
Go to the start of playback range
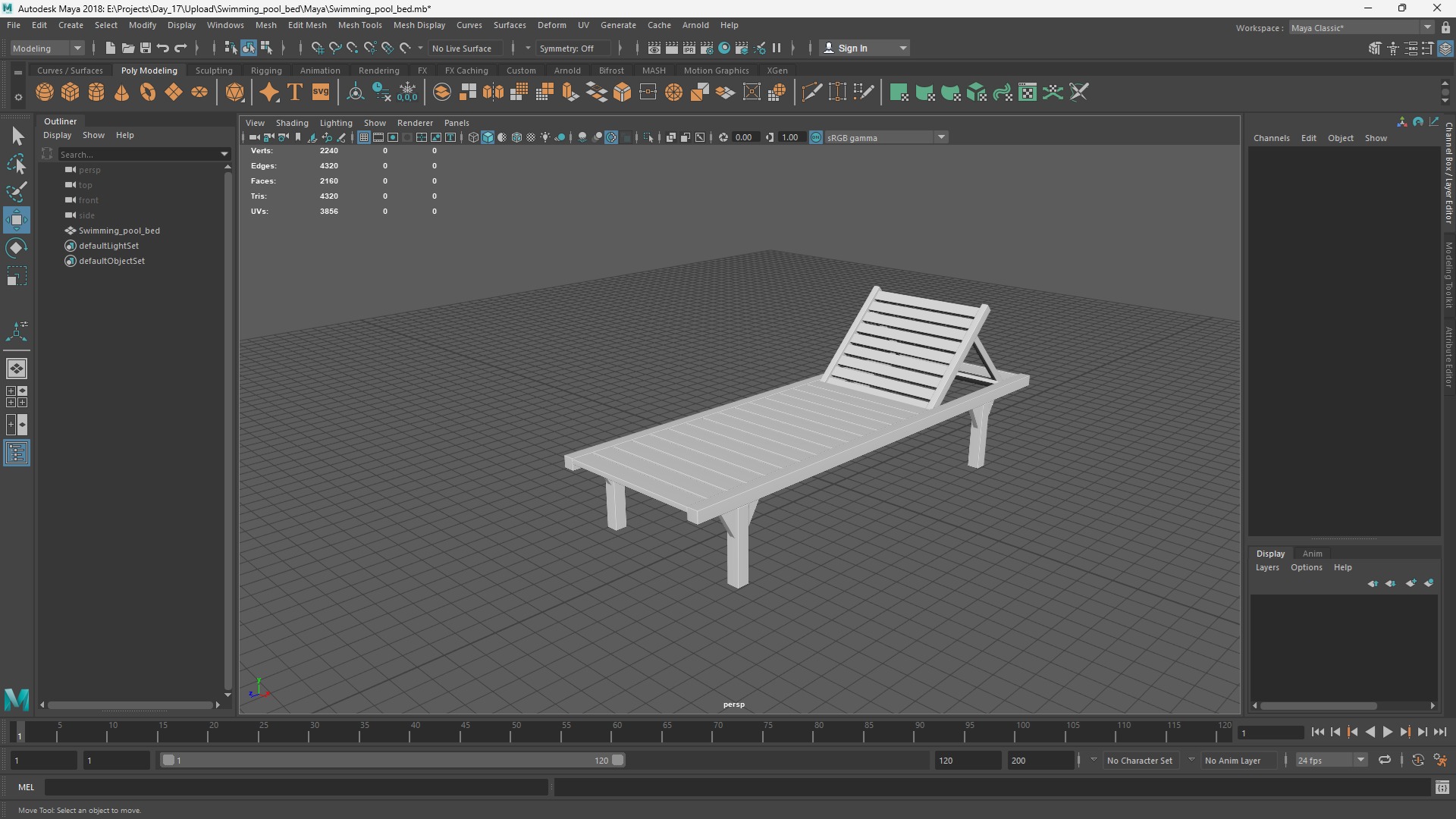tap(1317, 732)
